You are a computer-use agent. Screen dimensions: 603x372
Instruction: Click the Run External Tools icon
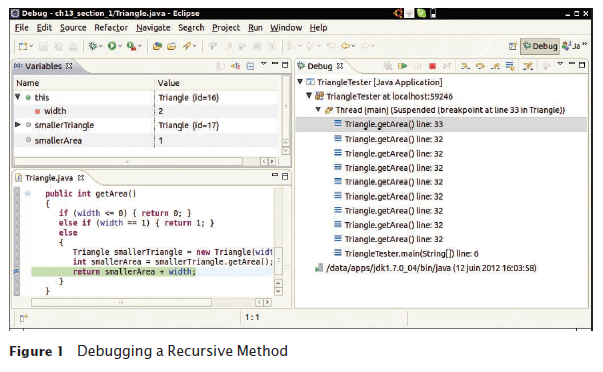[x=131, y=46]
